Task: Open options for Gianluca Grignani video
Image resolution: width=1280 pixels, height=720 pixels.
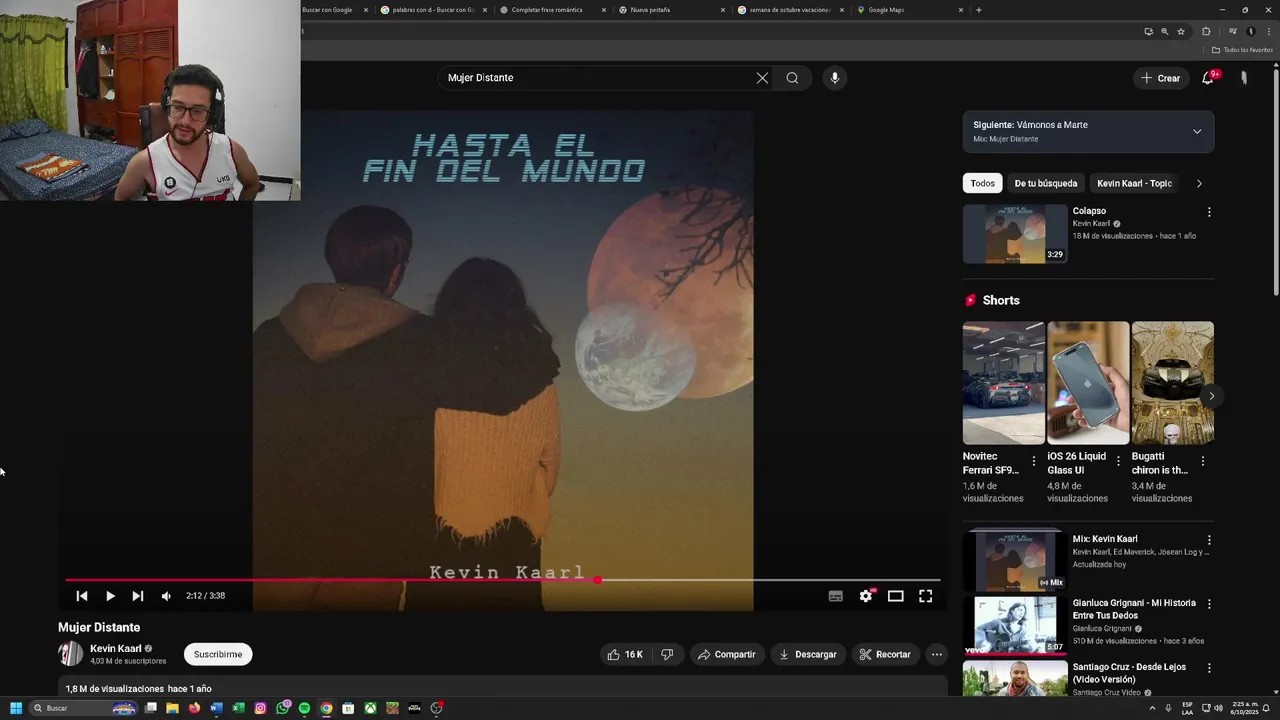Action: 1209,604
